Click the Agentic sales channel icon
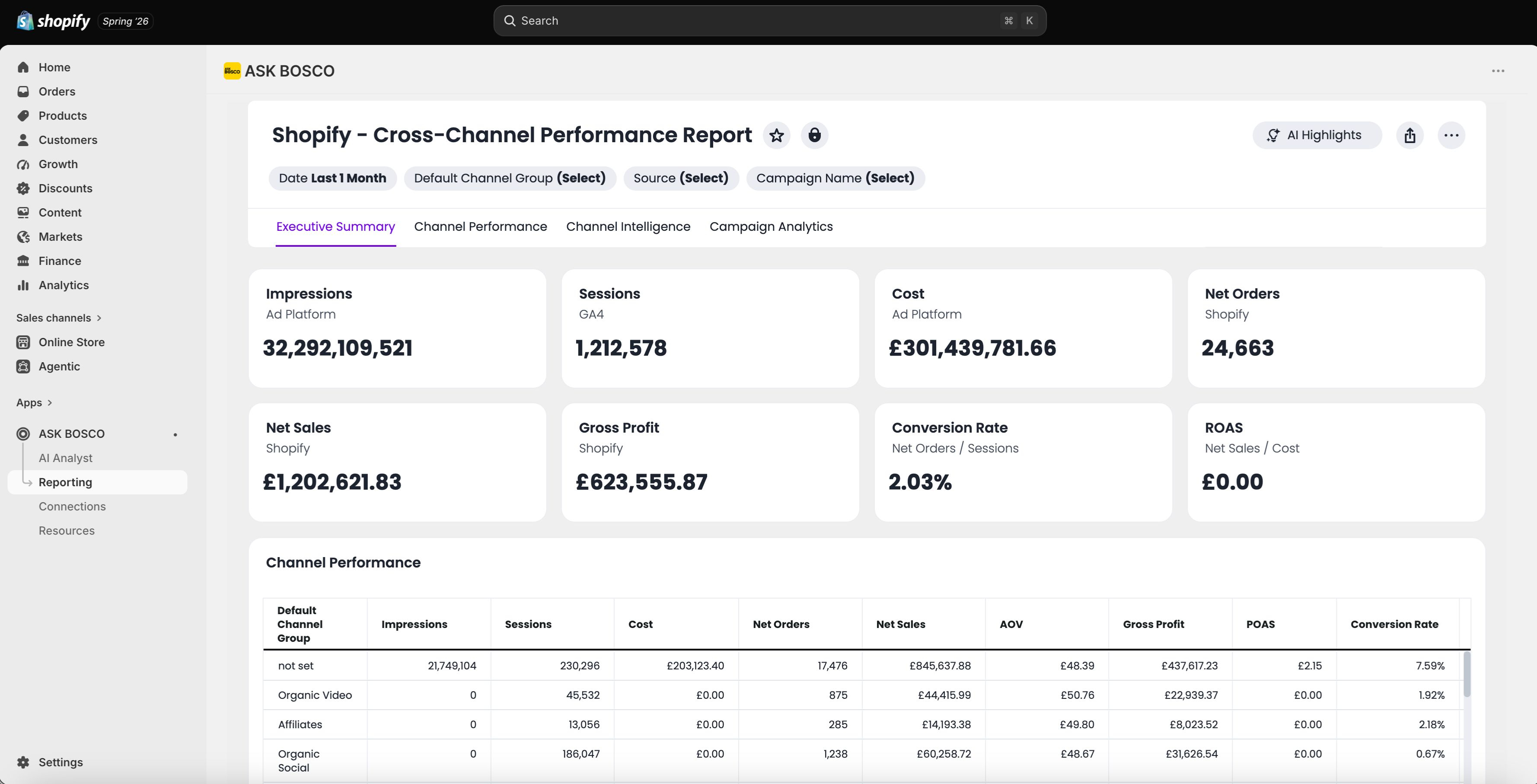Image resolution: width=1537 pixels, height=784 pixels. (x=23, y=367)
